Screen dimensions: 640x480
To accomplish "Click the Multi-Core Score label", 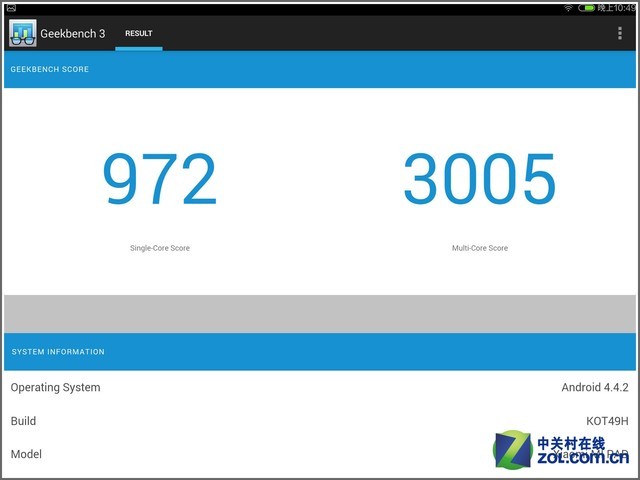I will (x=479, y=248).
